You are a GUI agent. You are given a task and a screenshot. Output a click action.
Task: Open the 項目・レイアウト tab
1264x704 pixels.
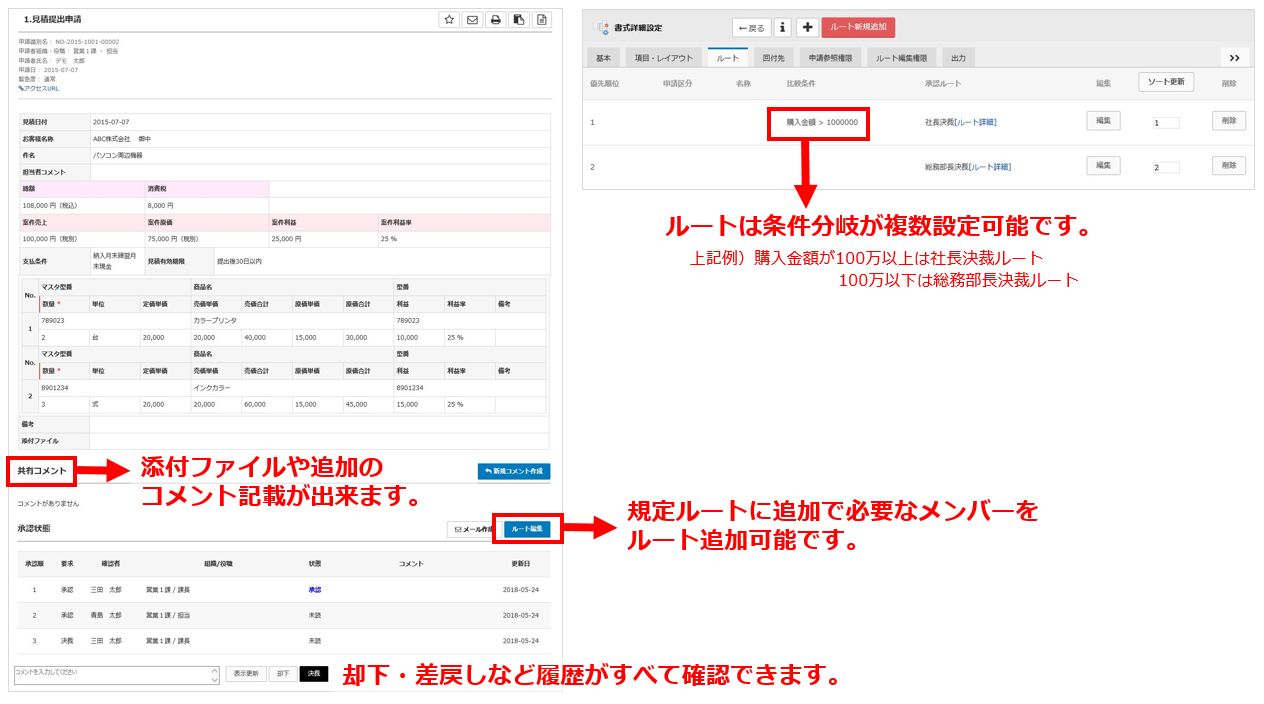coord(663,58)
